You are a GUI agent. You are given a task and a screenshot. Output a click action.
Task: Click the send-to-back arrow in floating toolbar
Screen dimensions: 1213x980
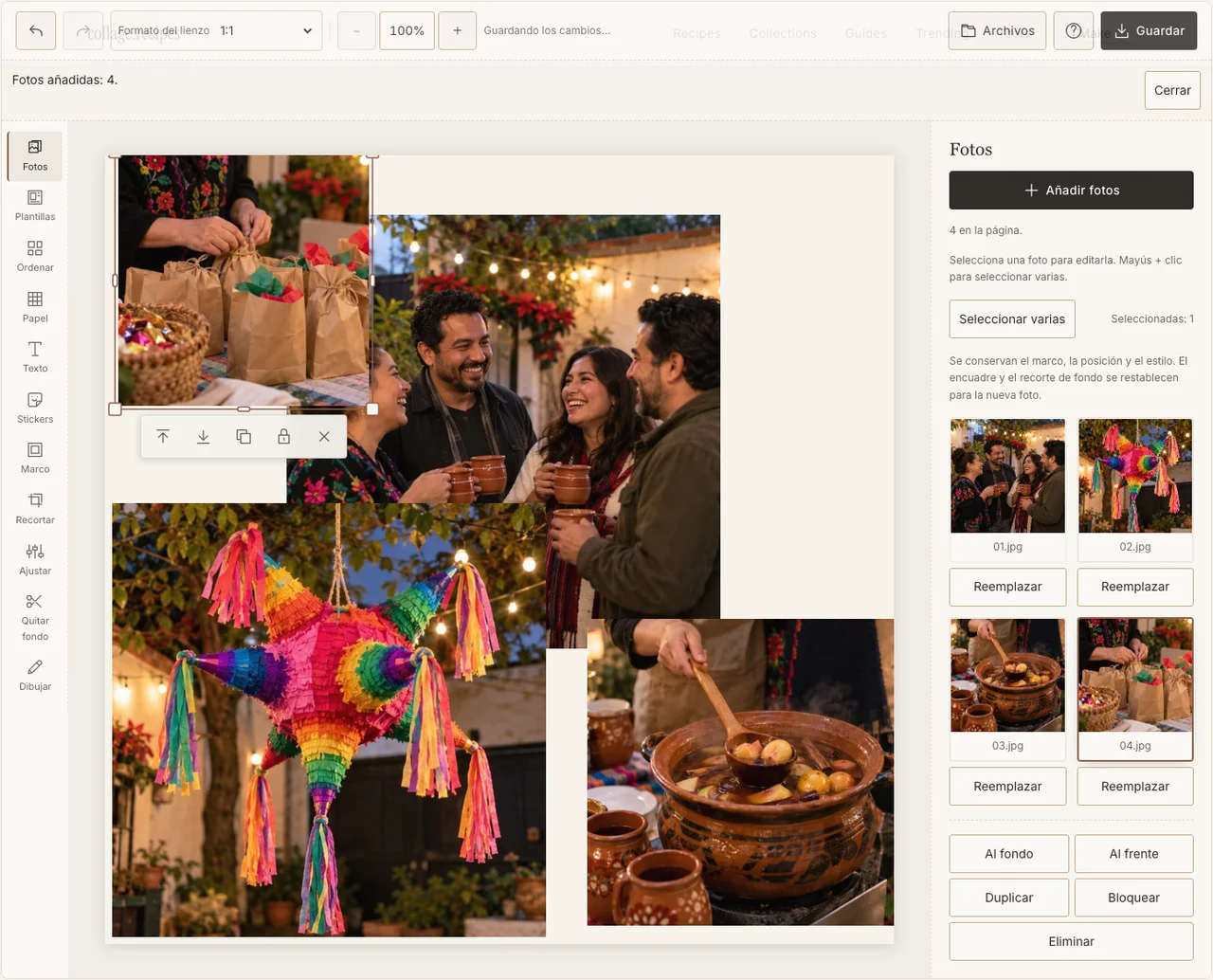[x=203, y=437]
